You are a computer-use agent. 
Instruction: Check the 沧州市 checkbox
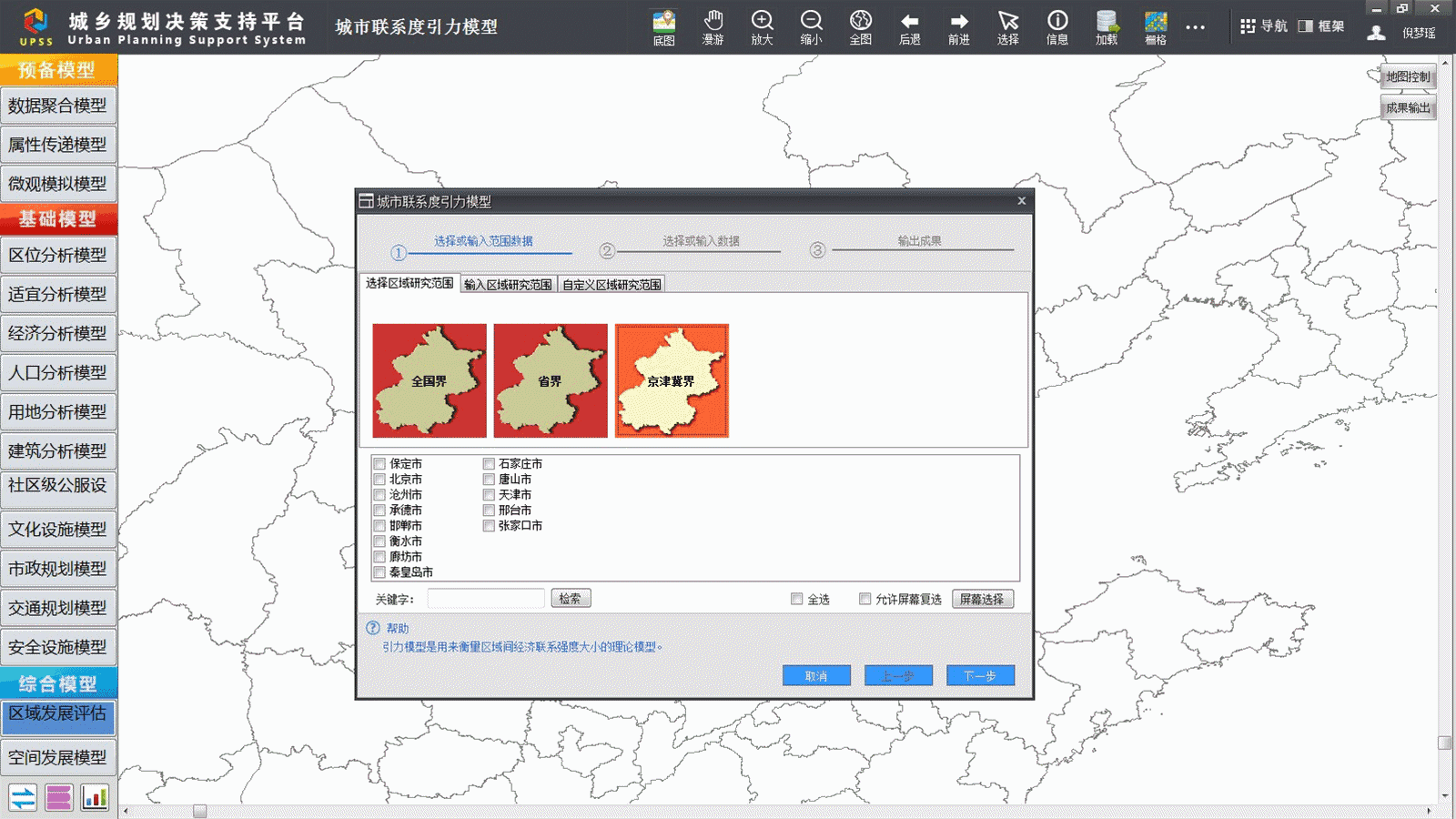[379, 494]
